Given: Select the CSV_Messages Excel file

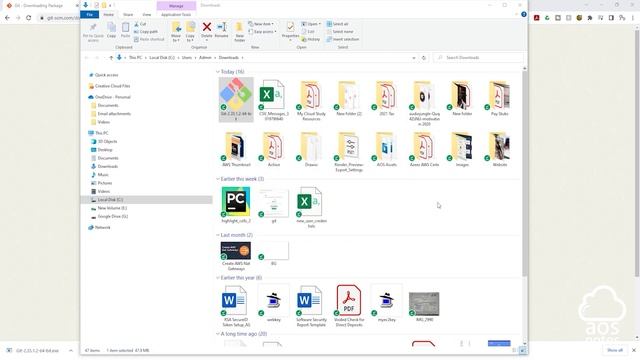Looking at the screenshot, I should point(274,100).
